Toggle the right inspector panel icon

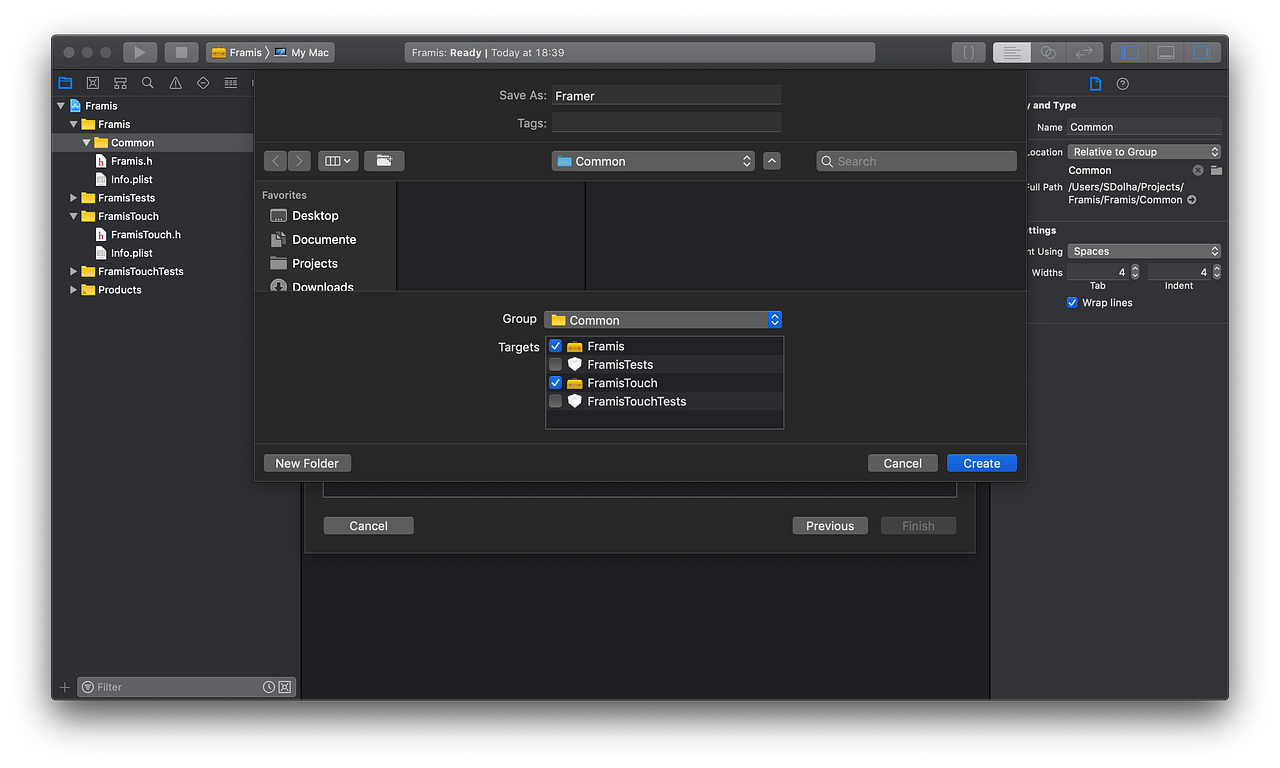click(1202, 52)
